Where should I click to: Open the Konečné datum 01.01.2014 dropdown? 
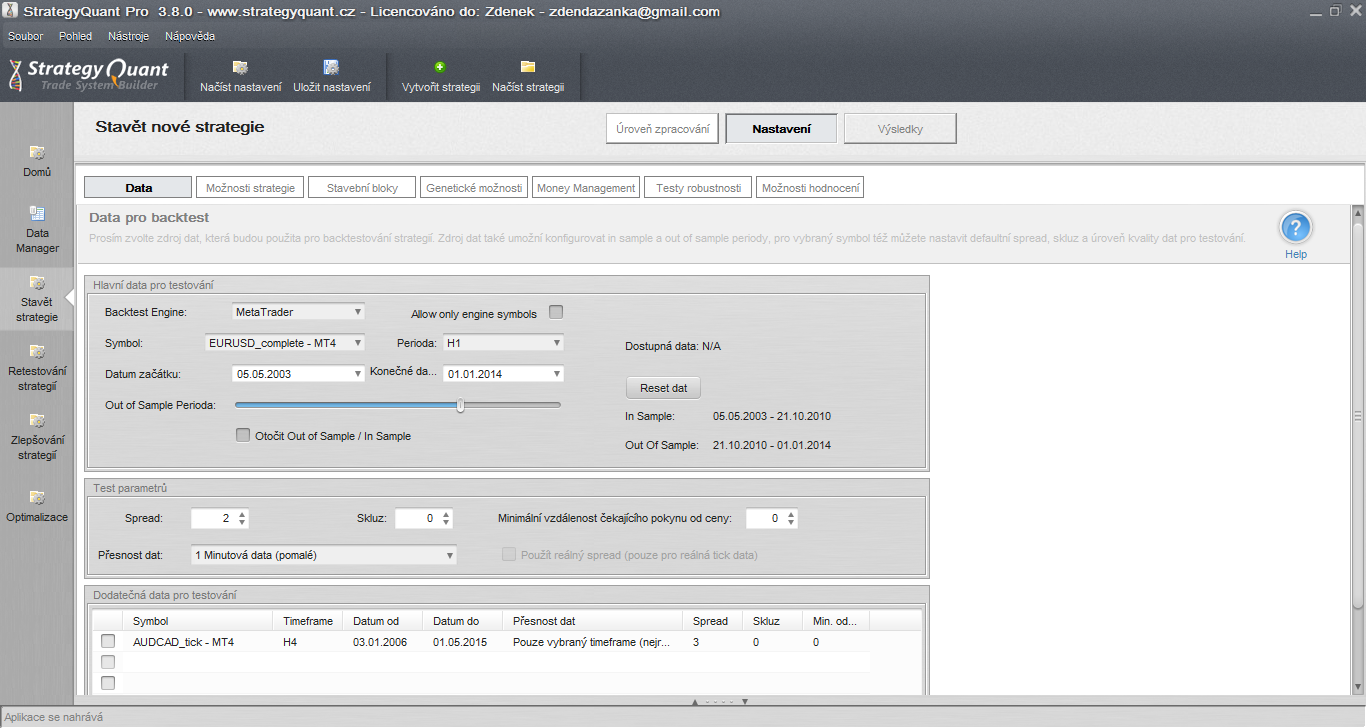[x=504, y=374]
